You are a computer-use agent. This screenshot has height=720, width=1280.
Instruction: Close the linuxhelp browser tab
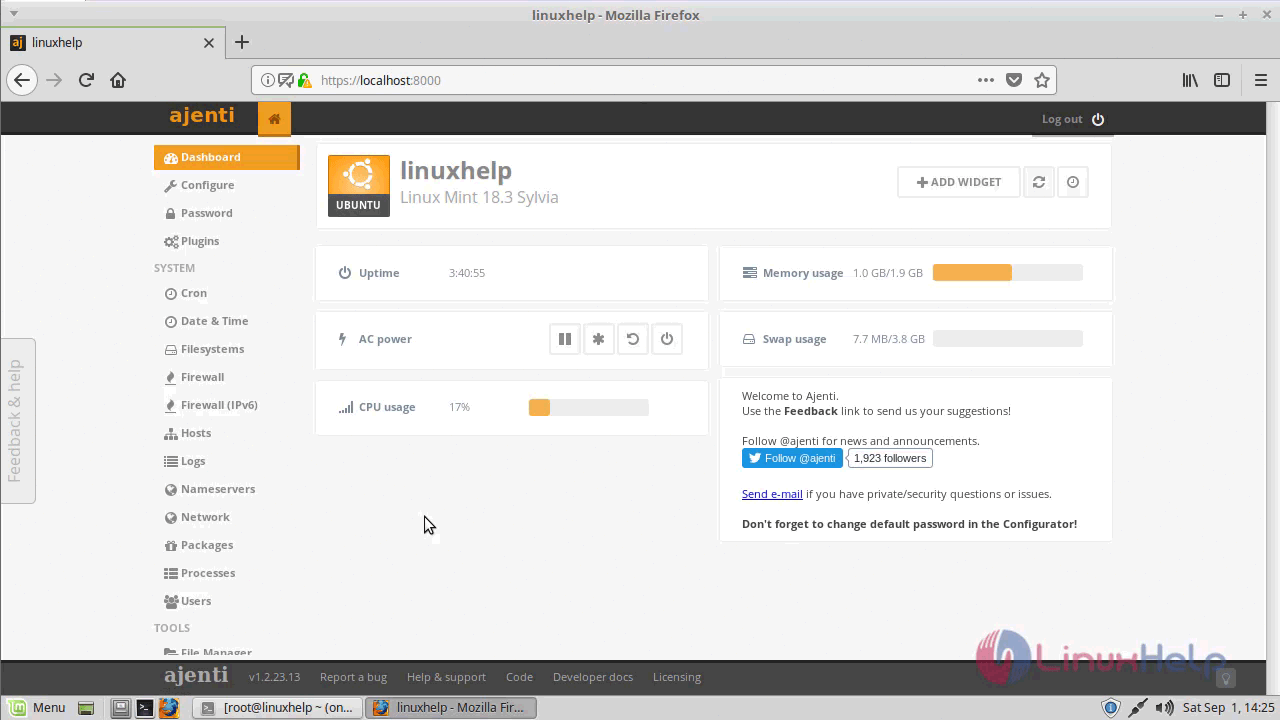pyautogui.click(x=209, y=43)
